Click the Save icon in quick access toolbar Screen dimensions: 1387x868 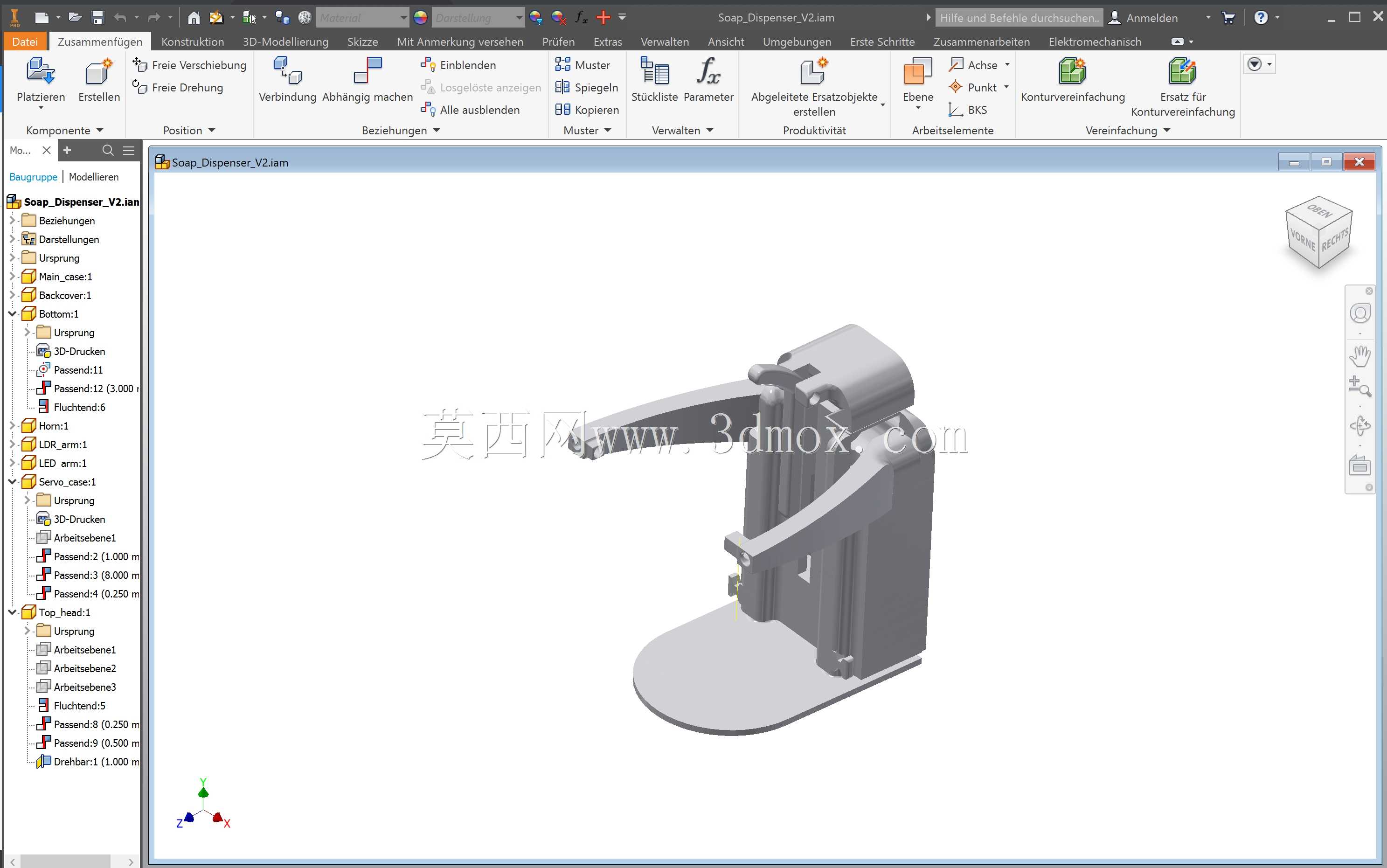pos(98,17)
